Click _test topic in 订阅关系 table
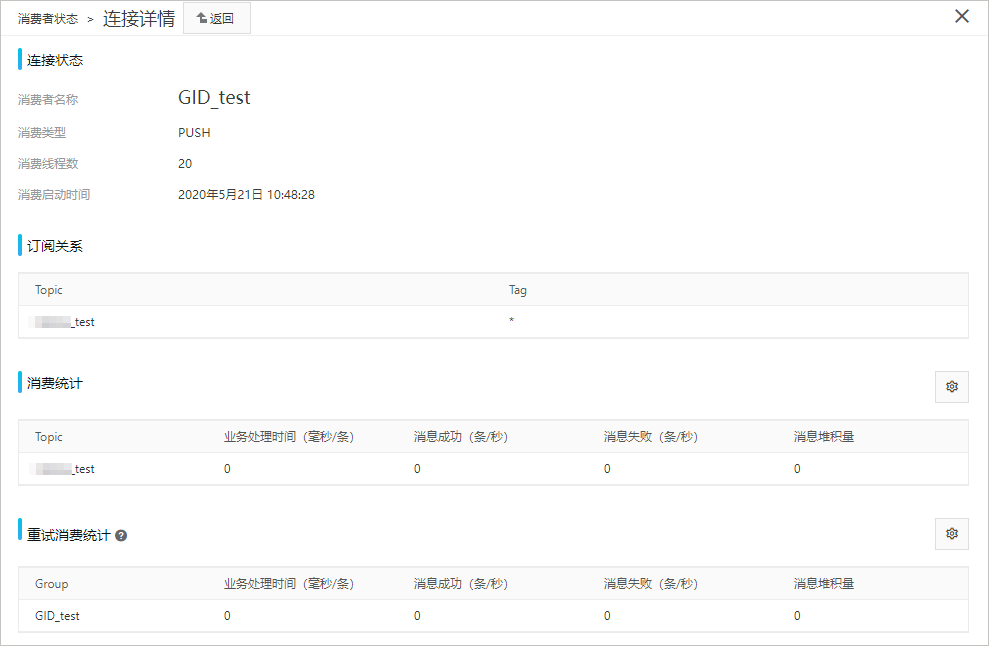 tap(62, 322)
